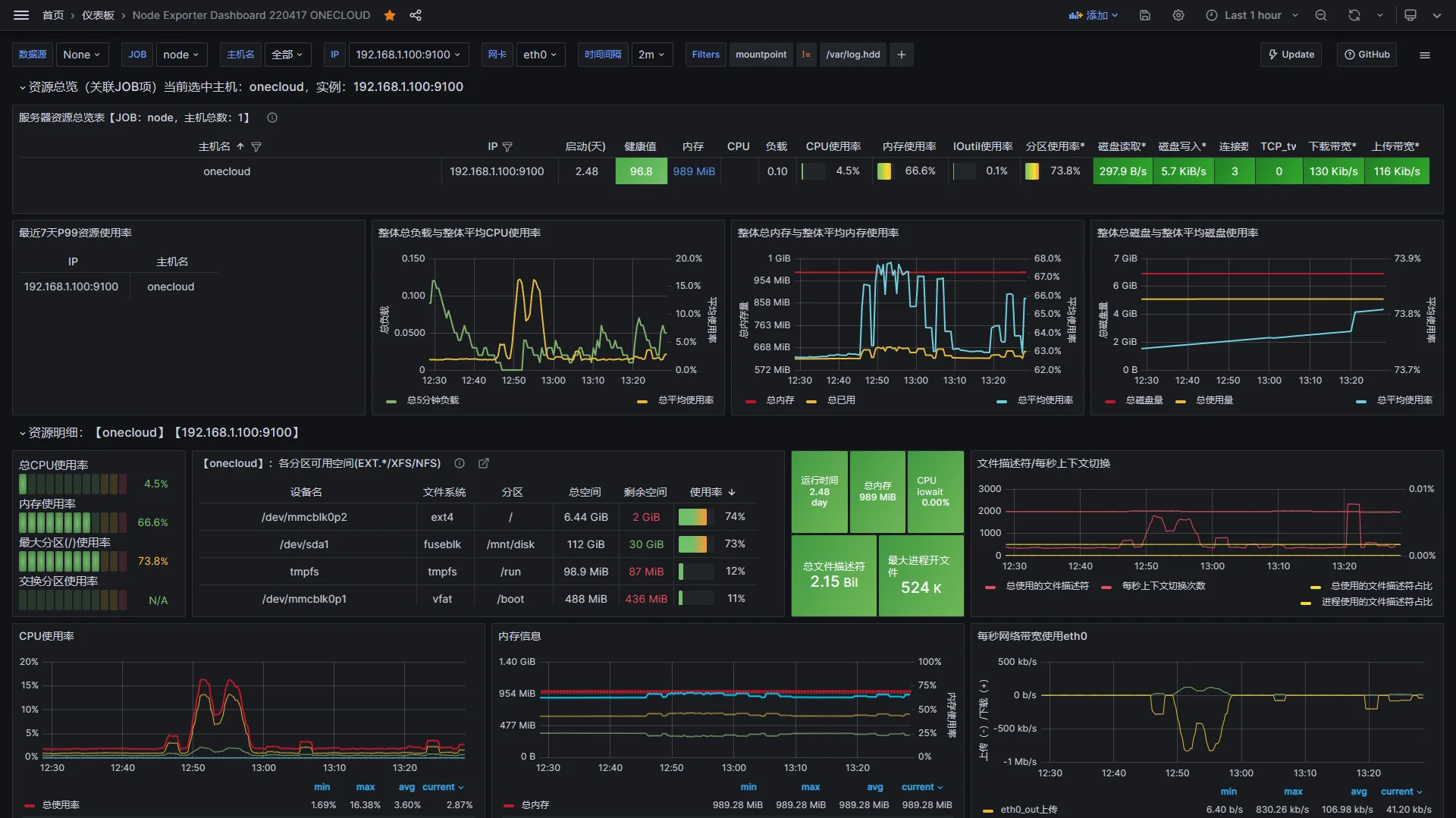Toggle 每秒上下文切换次数 legend series

1164,586
